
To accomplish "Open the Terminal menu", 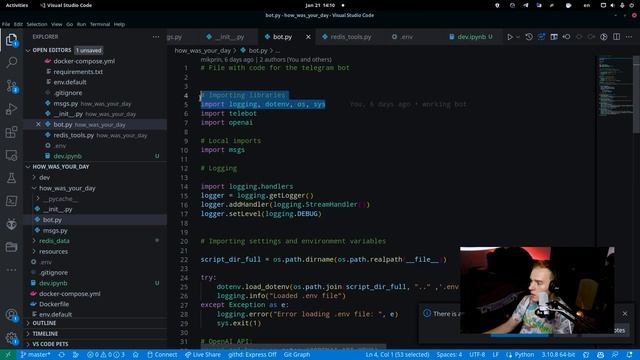I will coord(100,24).
